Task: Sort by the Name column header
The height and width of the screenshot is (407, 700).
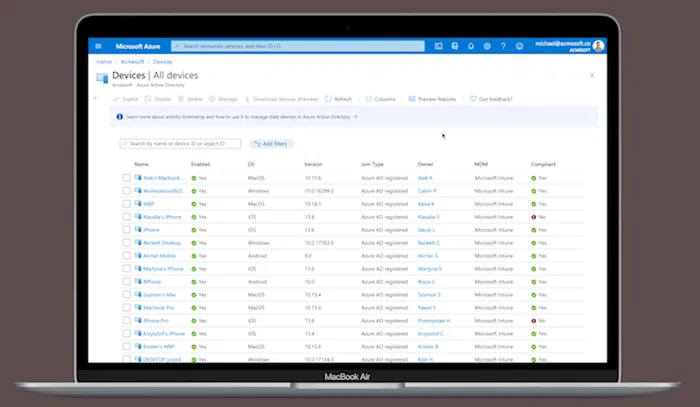Action: click(142, 164)
